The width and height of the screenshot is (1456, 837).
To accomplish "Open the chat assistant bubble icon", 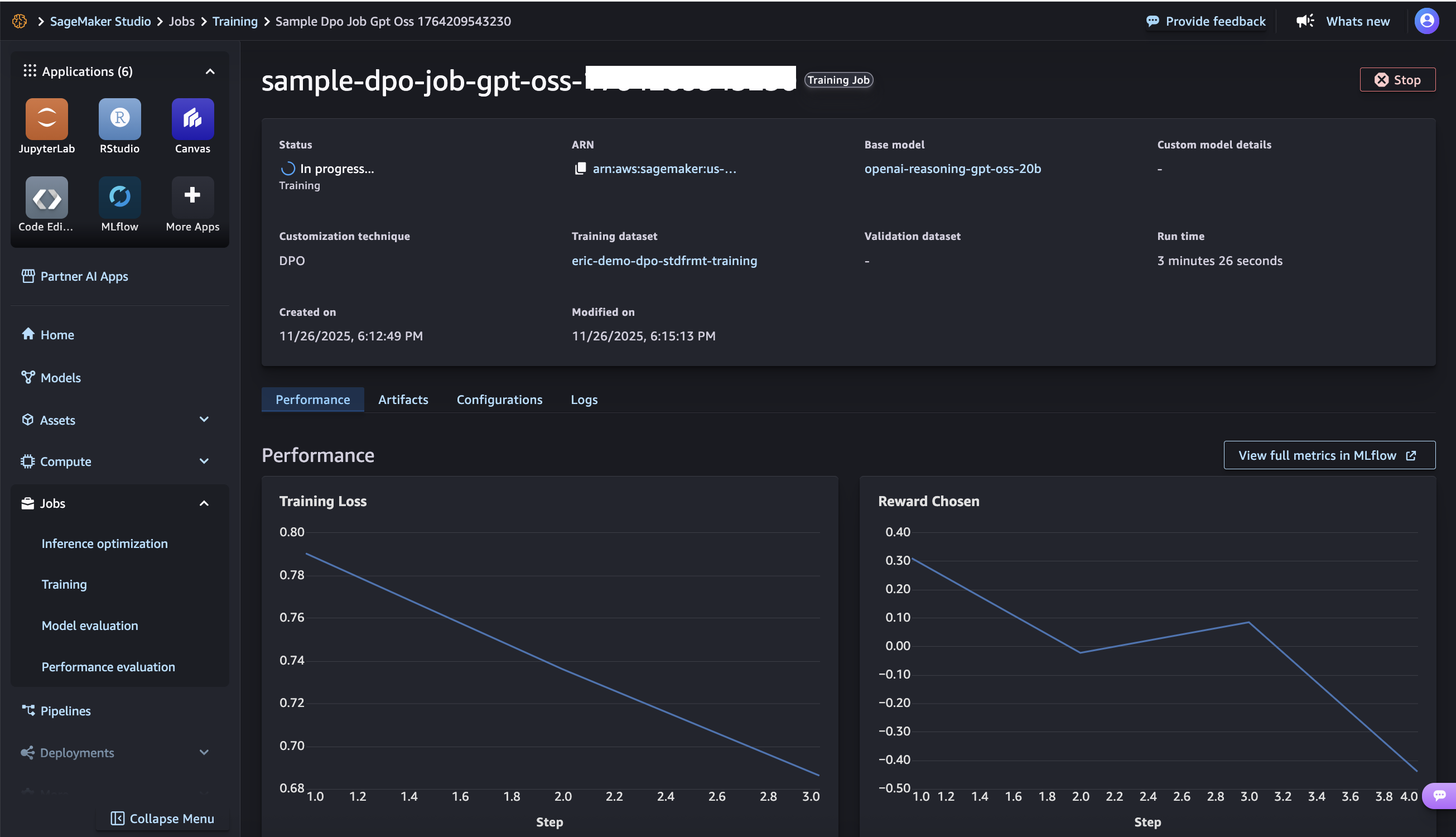I will [x=1439, y=796].
